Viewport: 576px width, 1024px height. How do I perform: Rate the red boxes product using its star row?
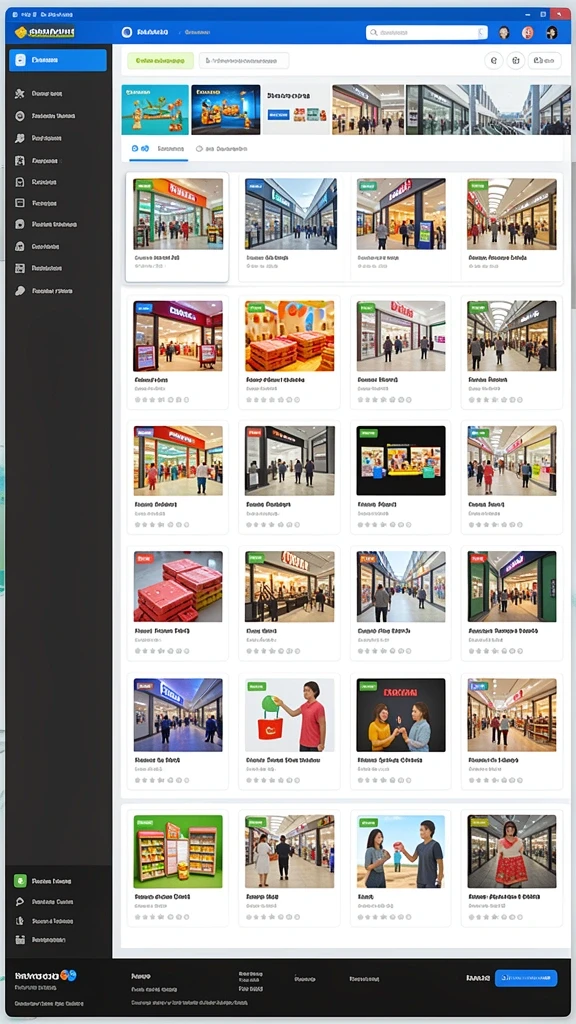point(162,650)
